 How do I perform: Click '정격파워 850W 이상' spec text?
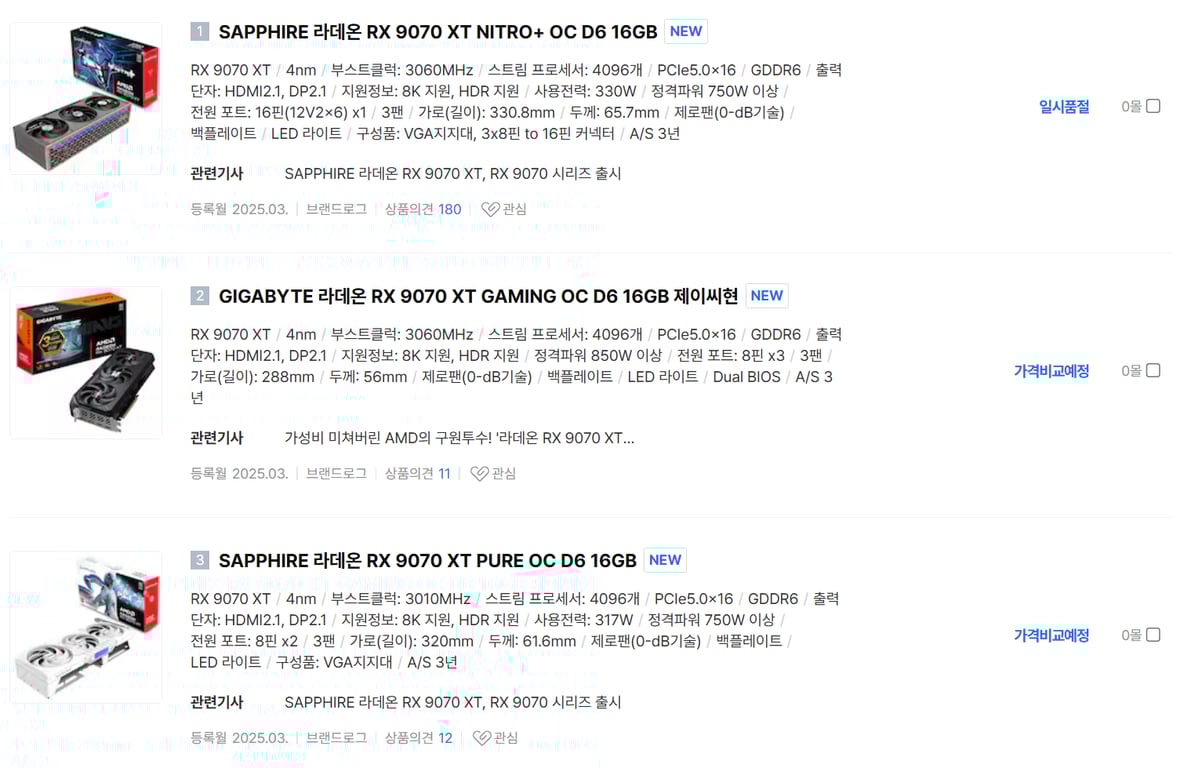[598, 356]
